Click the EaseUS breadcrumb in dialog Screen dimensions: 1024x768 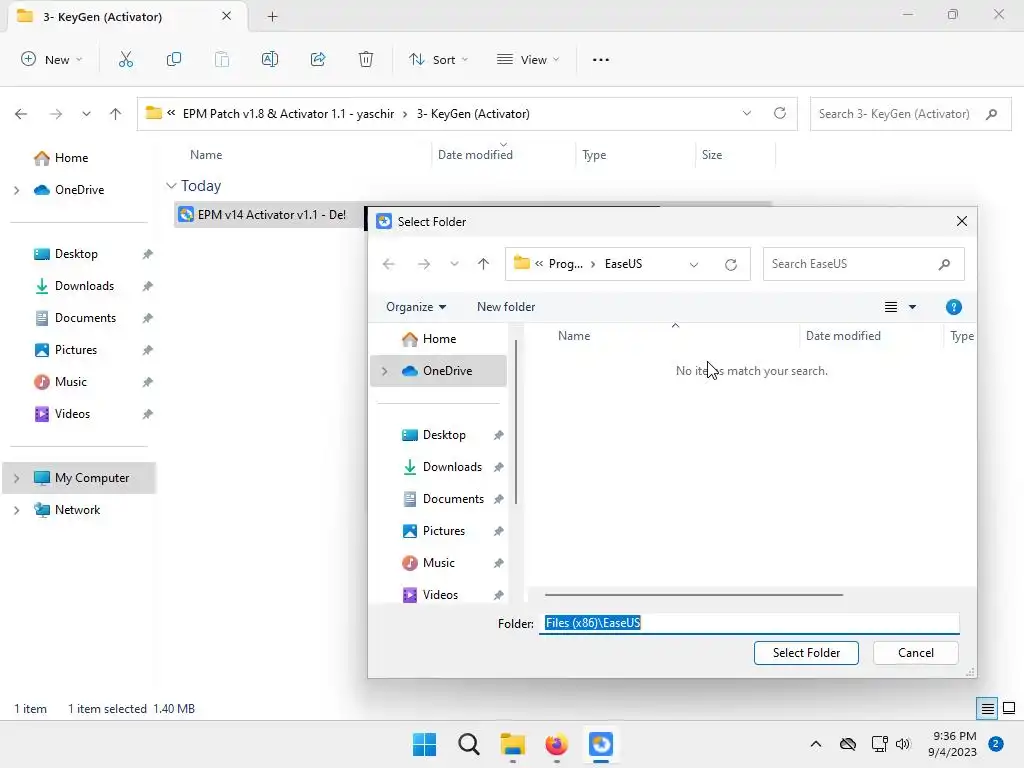pyautogui.click(x=623, y=264)
